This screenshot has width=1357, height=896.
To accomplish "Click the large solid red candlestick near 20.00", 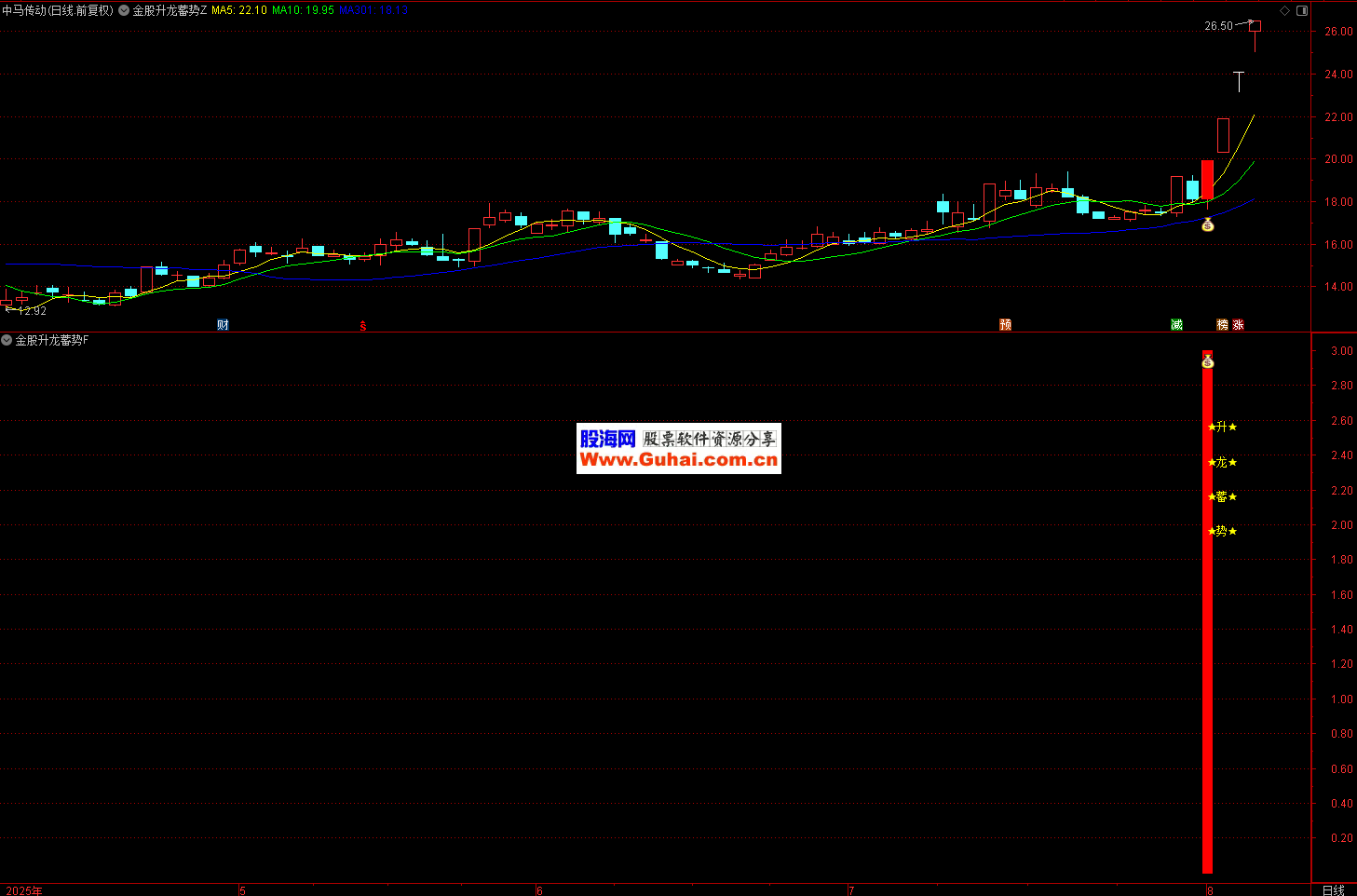I will (x=1208, y=179).
